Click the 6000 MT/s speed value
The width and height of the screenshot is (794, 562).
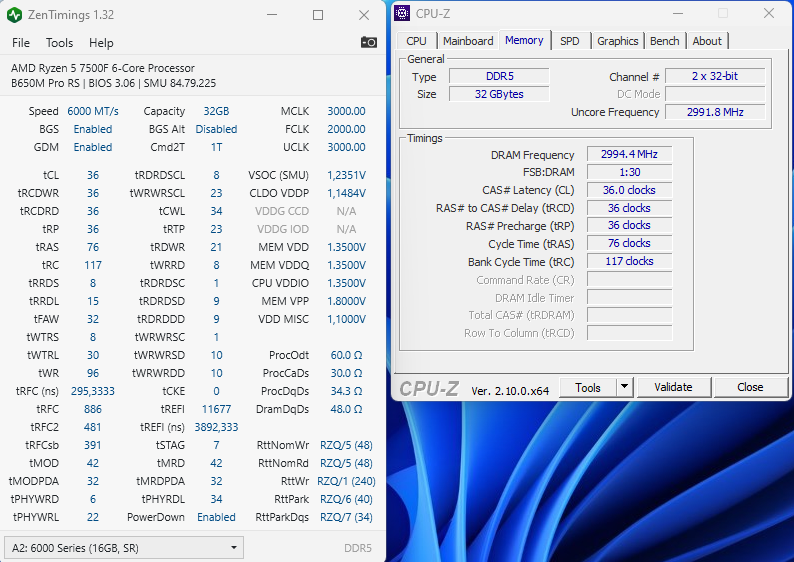point(93,111)
